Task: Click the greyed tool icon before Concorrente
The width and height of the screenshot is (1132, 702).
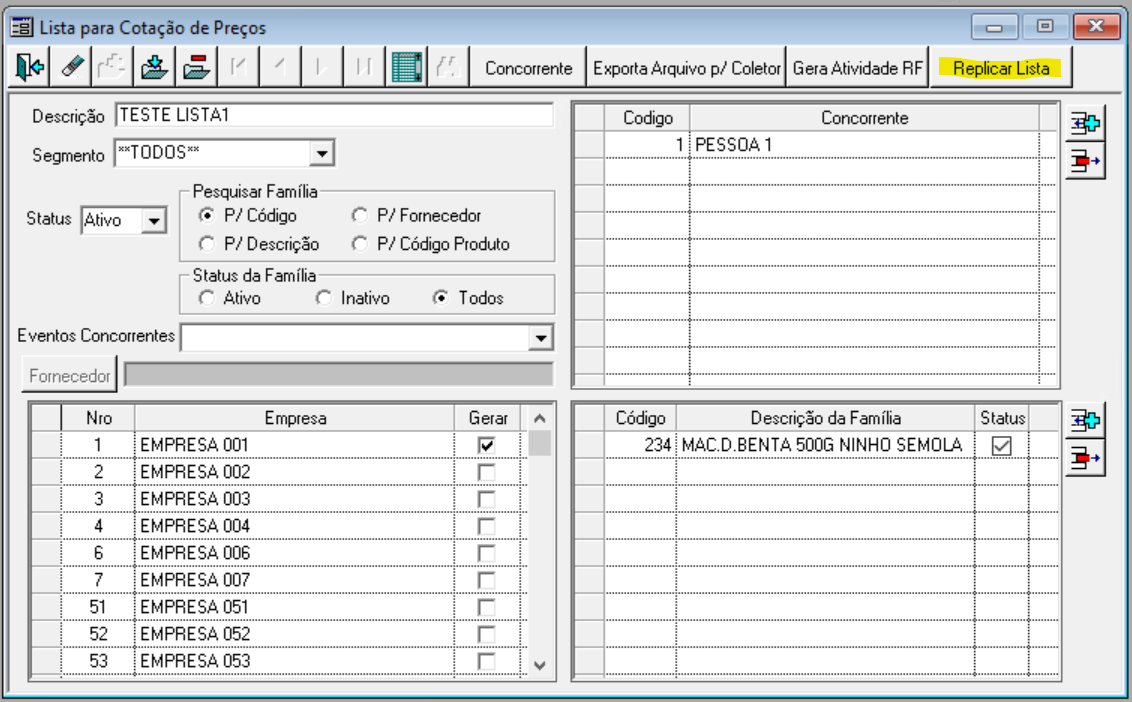Action: (448, 68)
